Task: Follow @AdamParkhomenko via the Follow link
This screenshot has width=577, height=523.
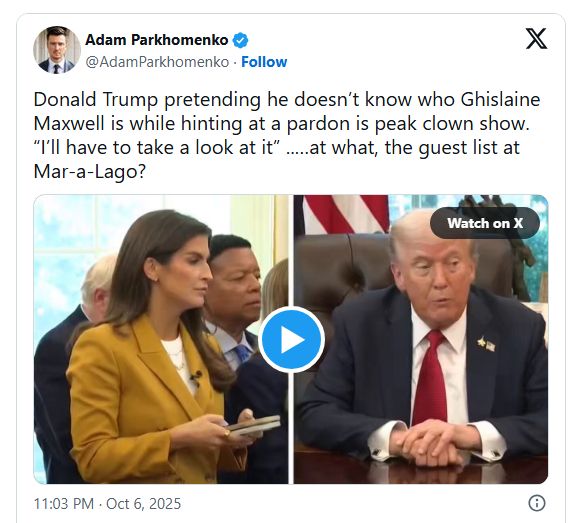Action: (264, 62)
